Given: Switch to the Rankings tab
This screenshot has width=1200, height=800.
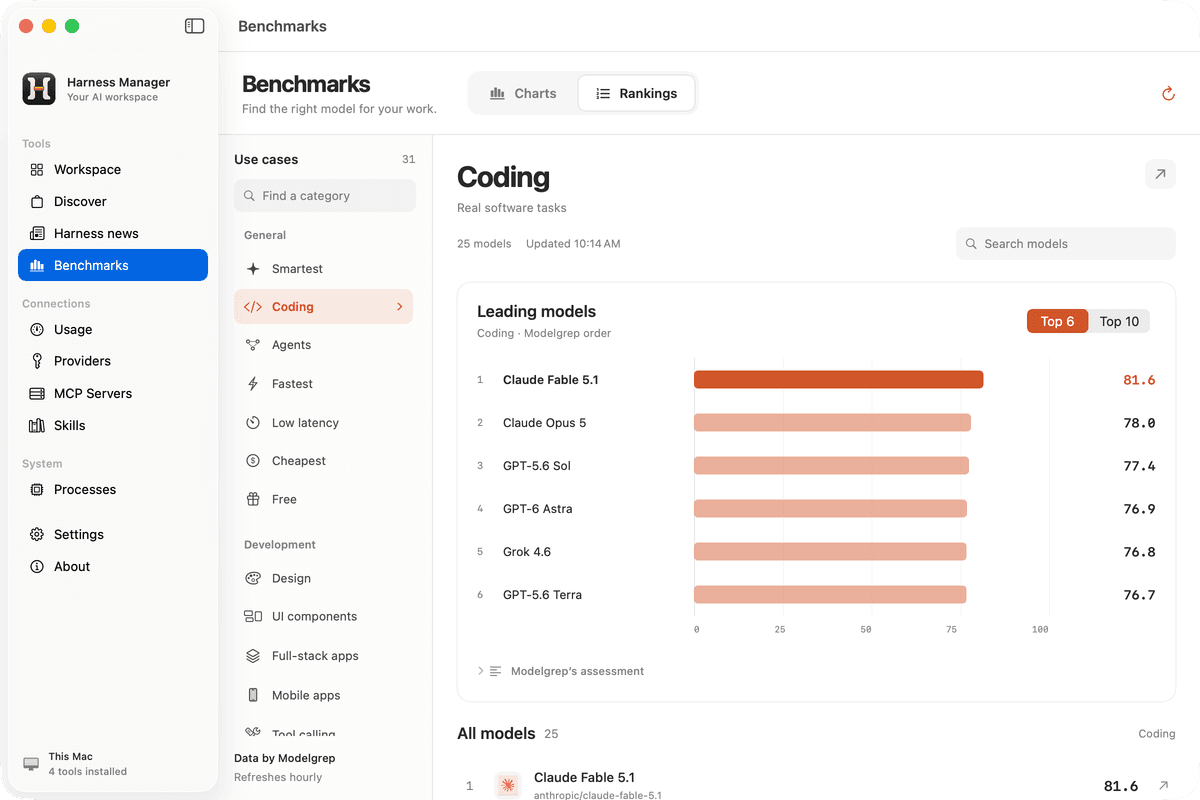Looking at the screenshot, I should [x=636, y=93].
